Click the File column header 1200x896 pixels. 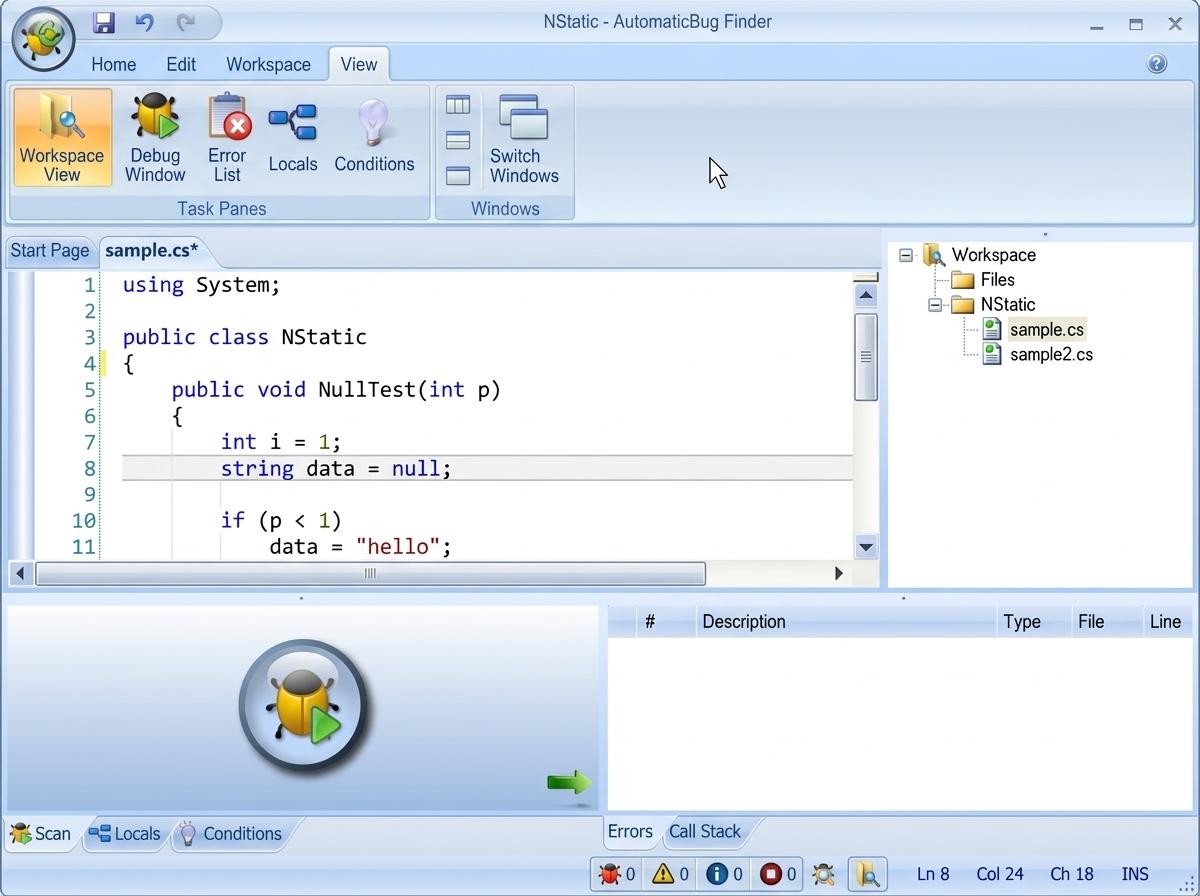pos(1107,621)
